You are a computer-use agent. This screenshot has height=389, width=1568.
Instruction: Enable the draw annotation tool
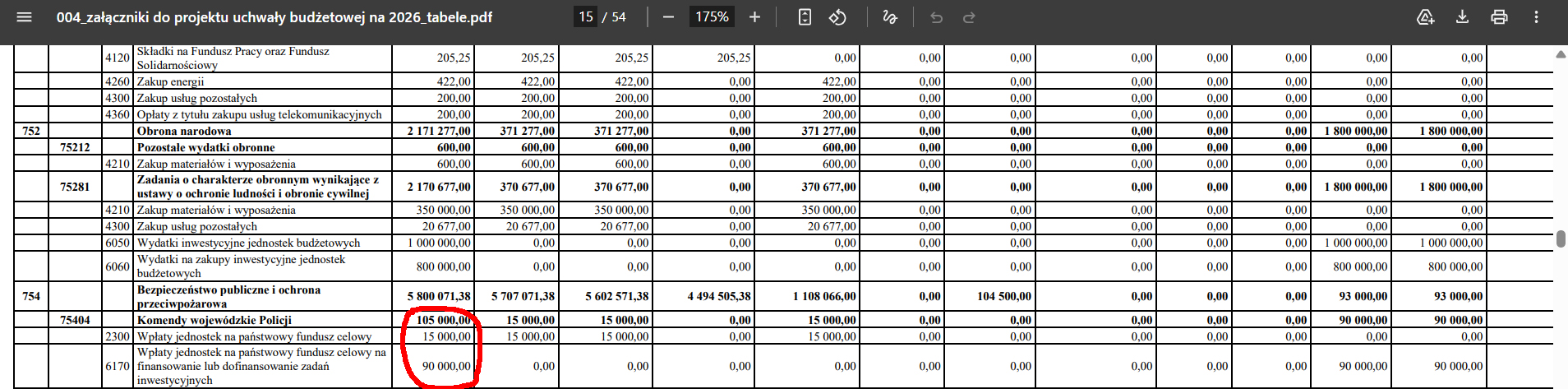click(889, 17)
